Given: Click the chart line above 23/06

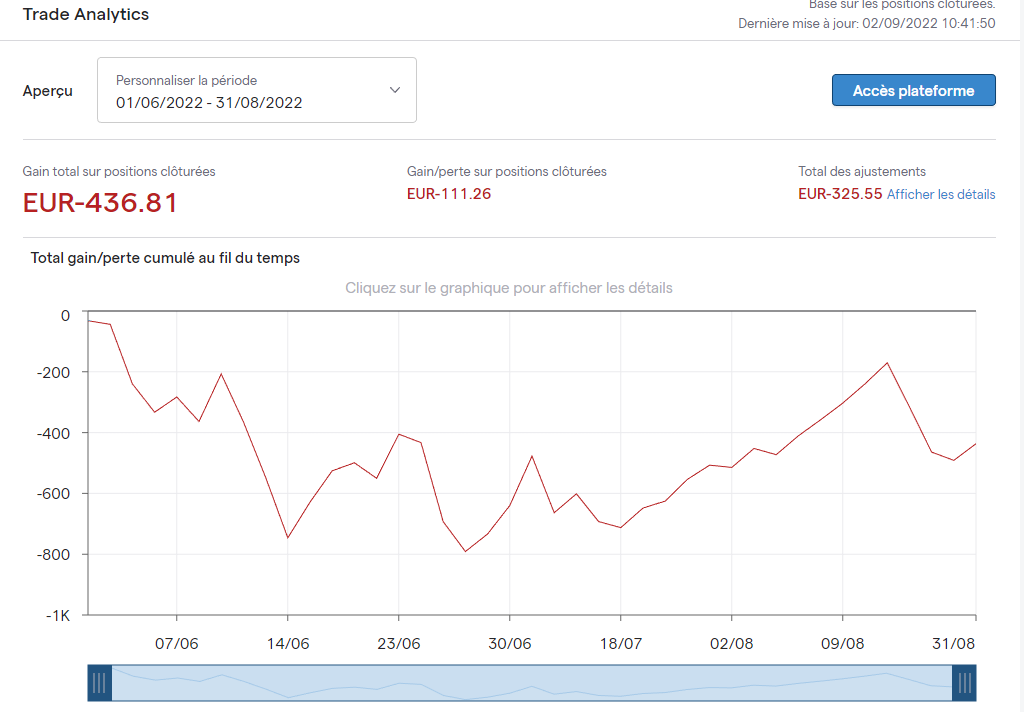Looking at the screenshot, I should coord(399,434).
